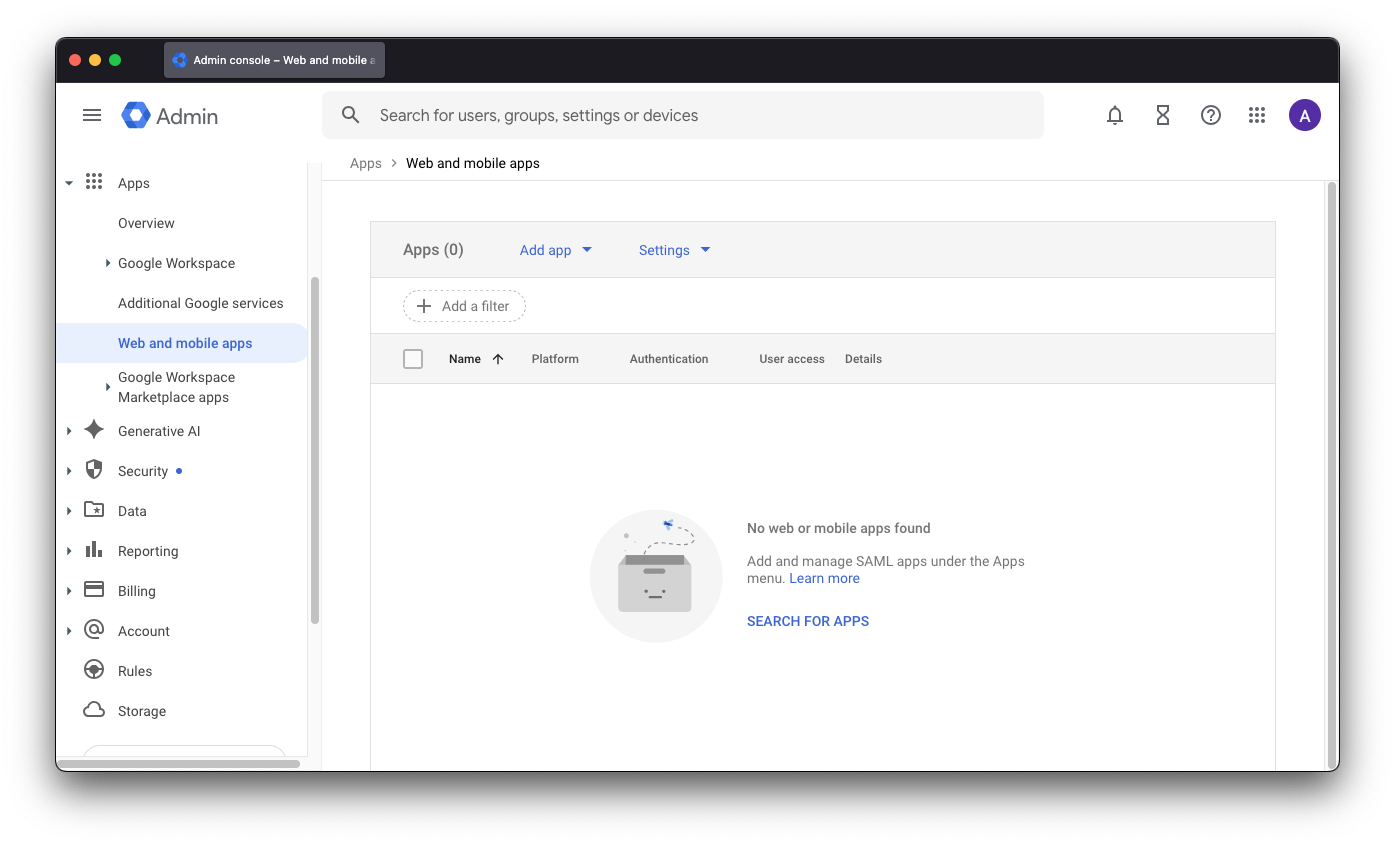Click the Storage cloud icon
Screen dimensions: 1395x845
click(x=93, y=710)
